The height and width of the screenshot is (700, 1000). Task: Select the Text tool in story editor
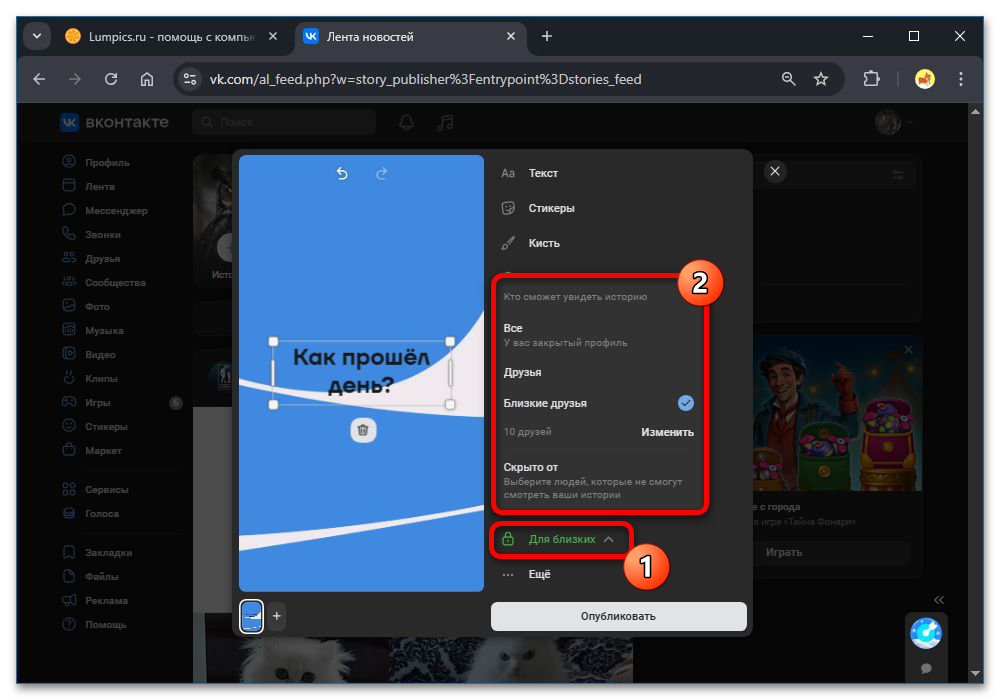point(543,173)
